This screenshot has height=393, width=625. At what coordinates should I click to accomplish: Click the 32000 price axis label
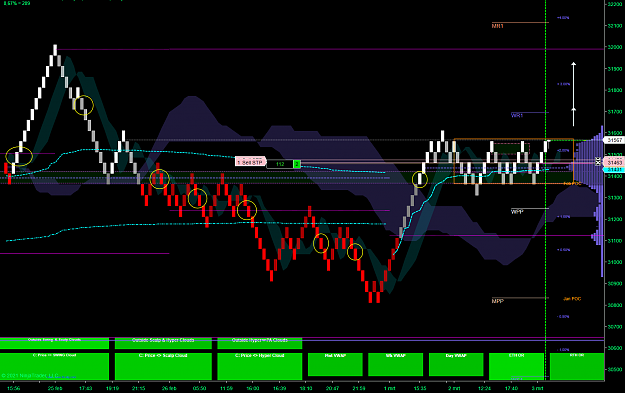tap(614, 47)
